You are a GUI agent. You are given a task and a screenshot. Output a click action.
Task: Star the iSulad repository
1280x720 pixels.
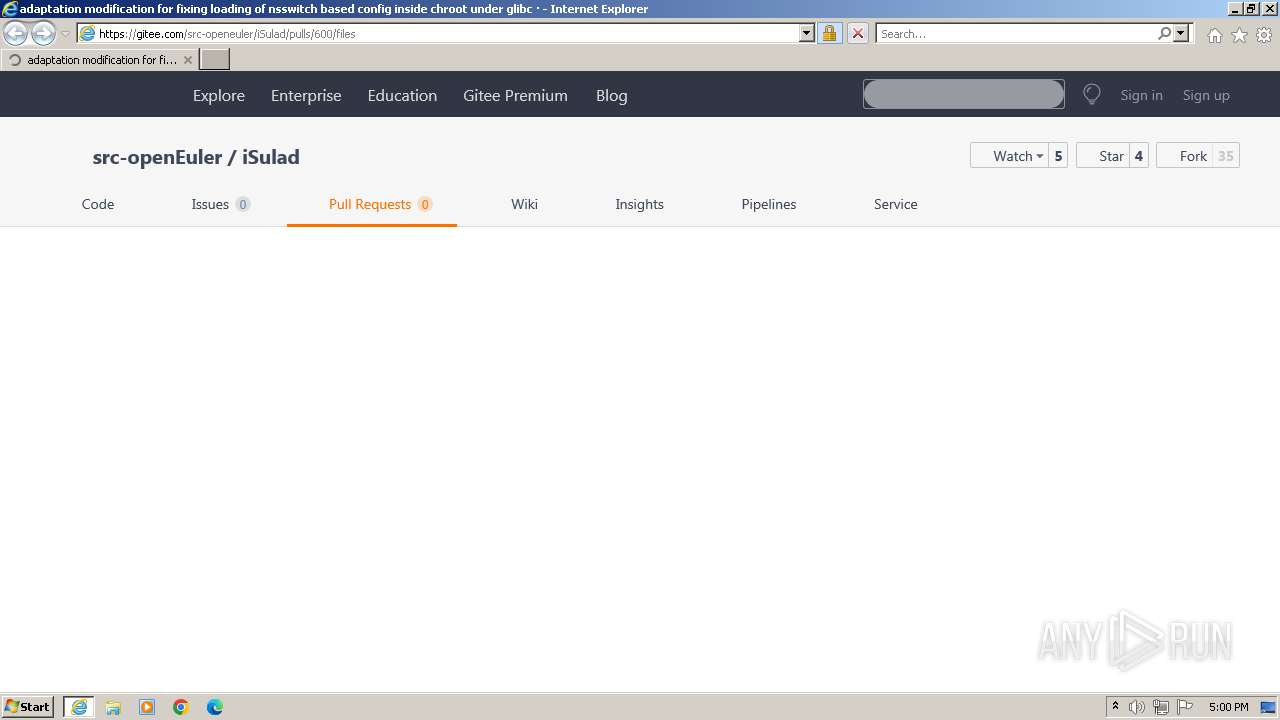[x=1102, y=156]
